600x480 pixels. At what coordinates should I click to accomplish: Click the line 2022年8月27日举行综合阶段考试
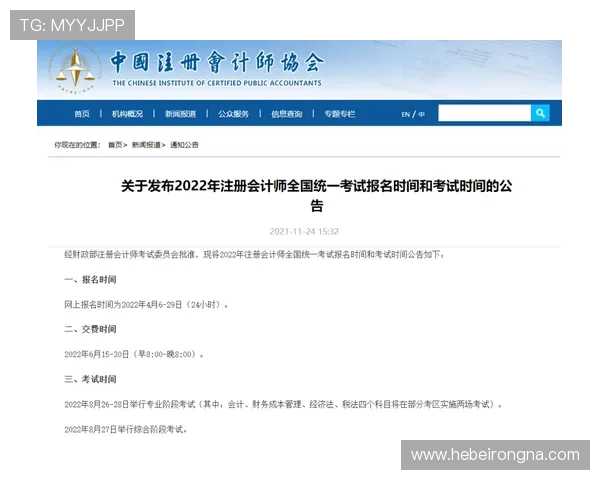coord(126,429)
